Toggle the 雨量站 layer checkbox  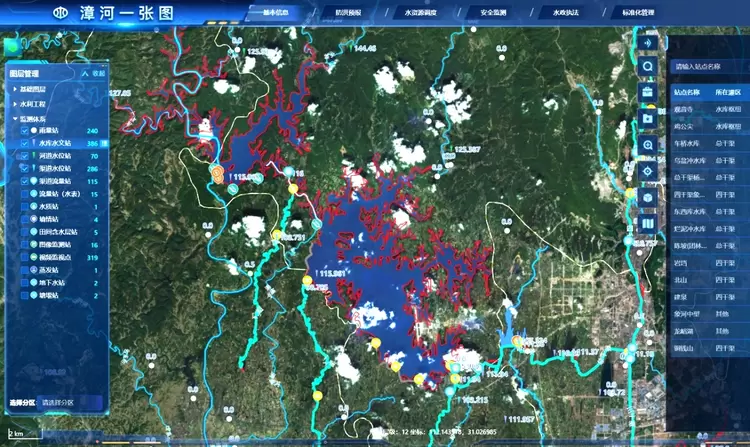point(24,131)
